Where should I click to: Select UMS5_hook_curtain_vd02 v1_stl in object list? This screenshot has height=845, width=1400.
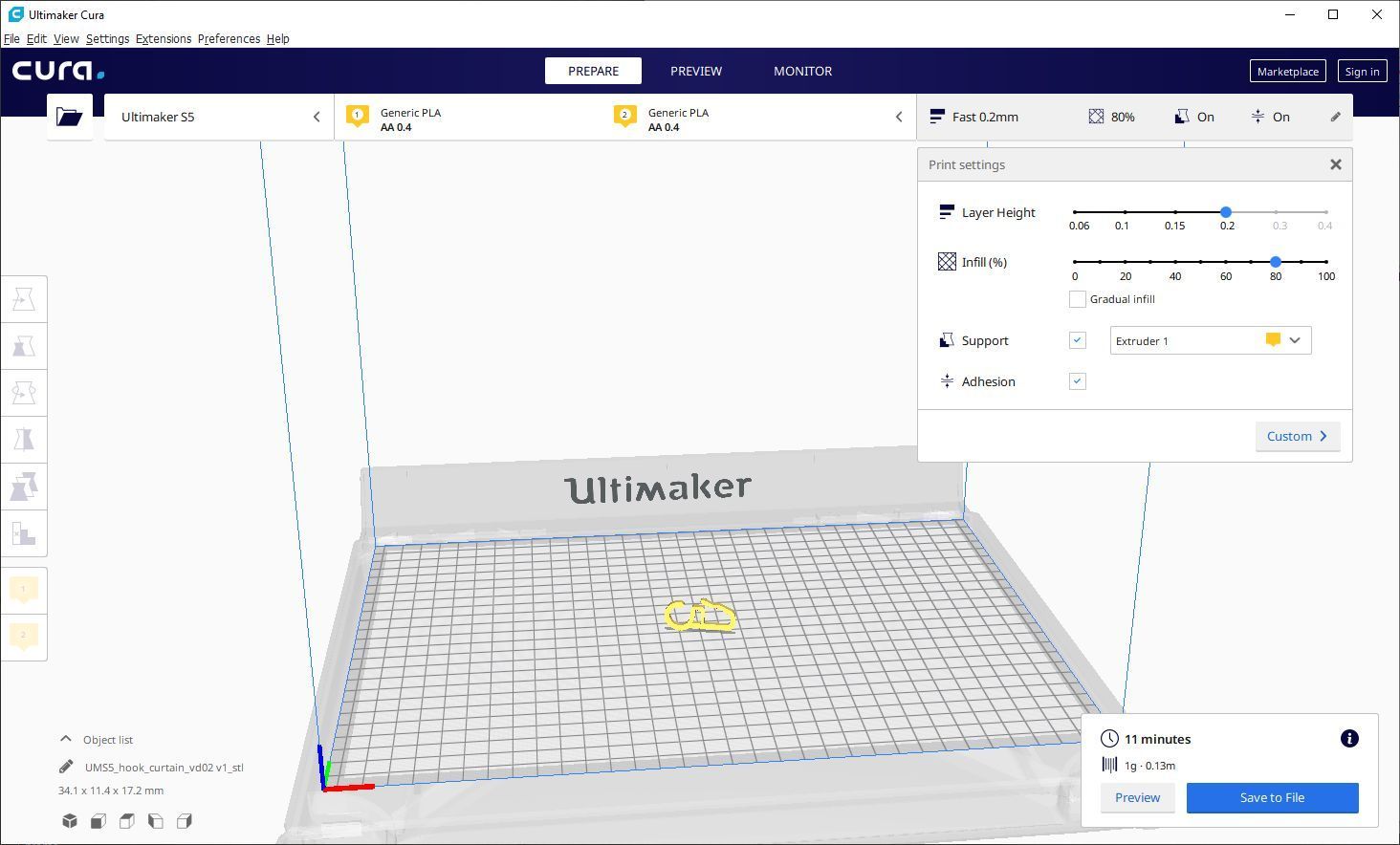pos(164,767)
